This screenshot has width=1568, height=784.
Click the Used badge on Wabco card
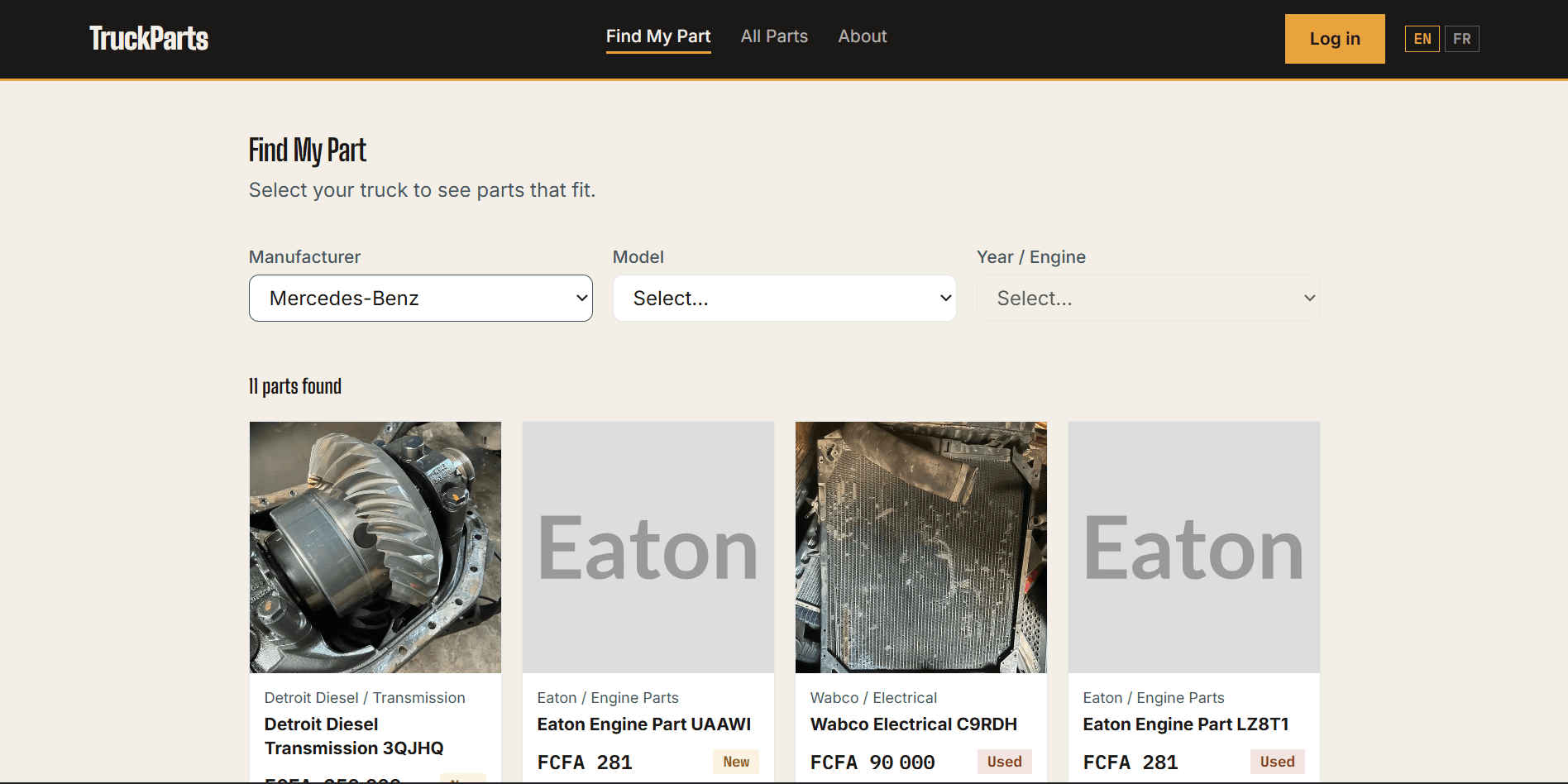[1005, 762]
